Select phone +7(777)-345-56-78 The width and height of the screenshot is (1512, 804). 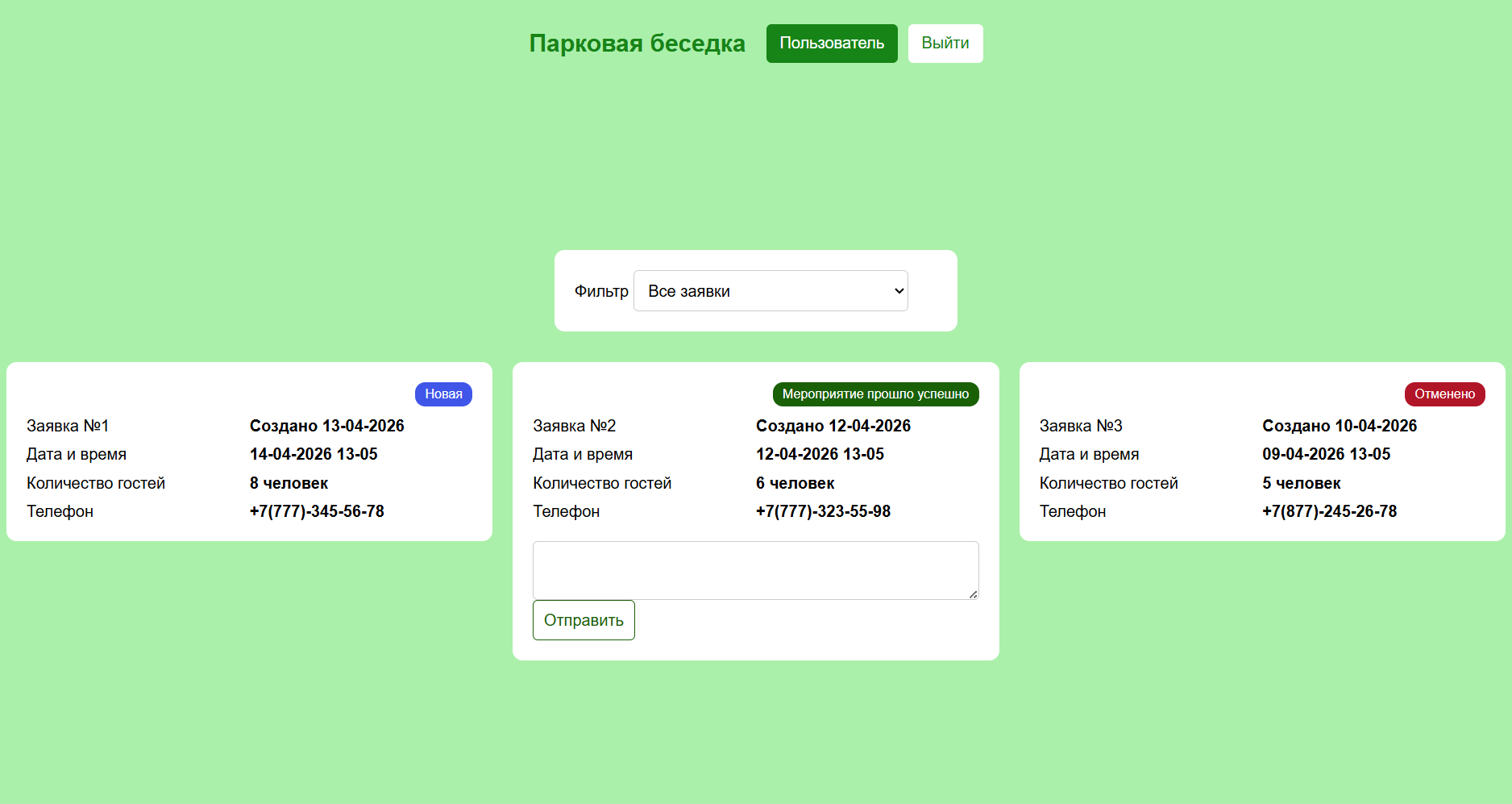click(317, 511)
